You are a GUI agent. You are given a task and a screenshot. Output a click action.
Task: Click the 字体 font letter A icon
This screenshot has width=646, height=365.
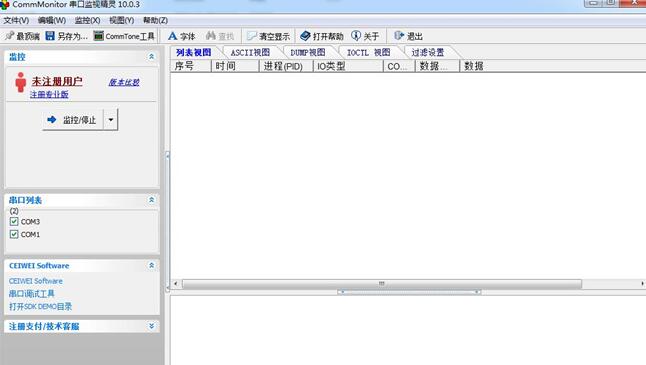click(x=173, y=36)
